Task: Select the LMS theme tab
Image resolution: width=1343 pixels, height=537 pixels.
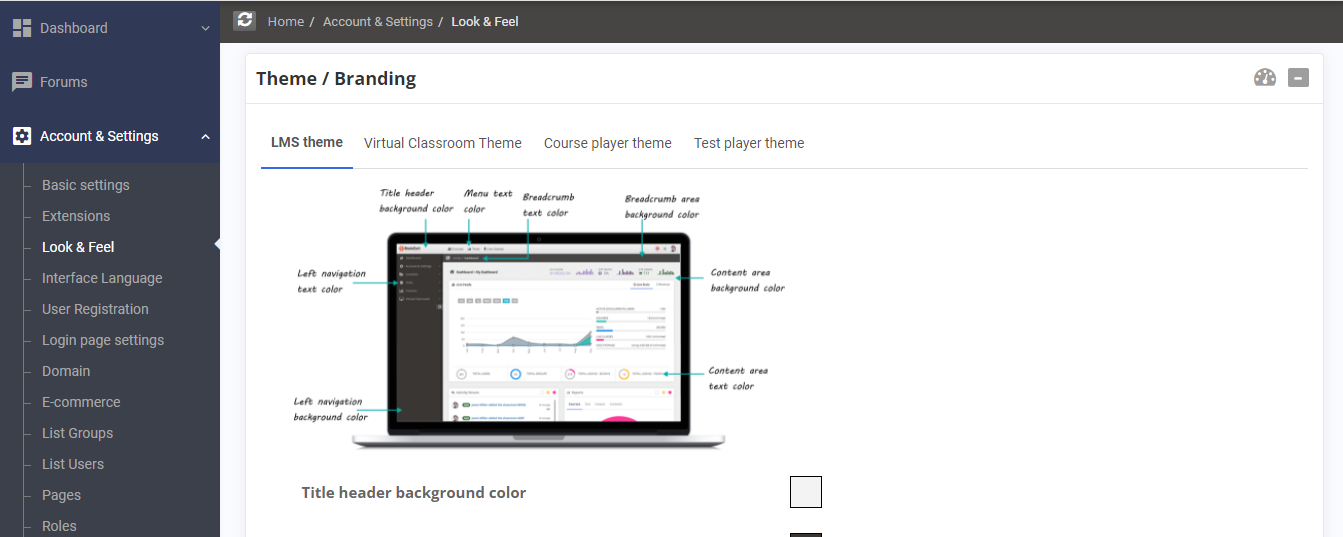Action: tap(307, 143)
